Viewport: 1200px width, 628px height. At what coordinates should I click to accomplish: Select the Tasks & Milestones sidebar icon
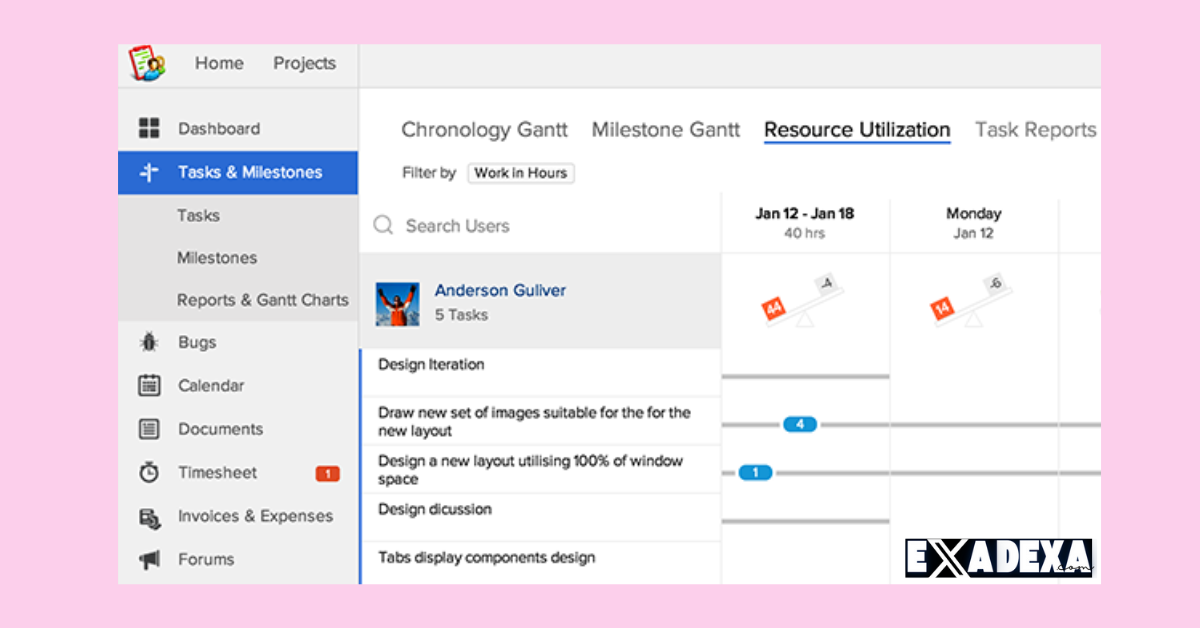[148, 172]
